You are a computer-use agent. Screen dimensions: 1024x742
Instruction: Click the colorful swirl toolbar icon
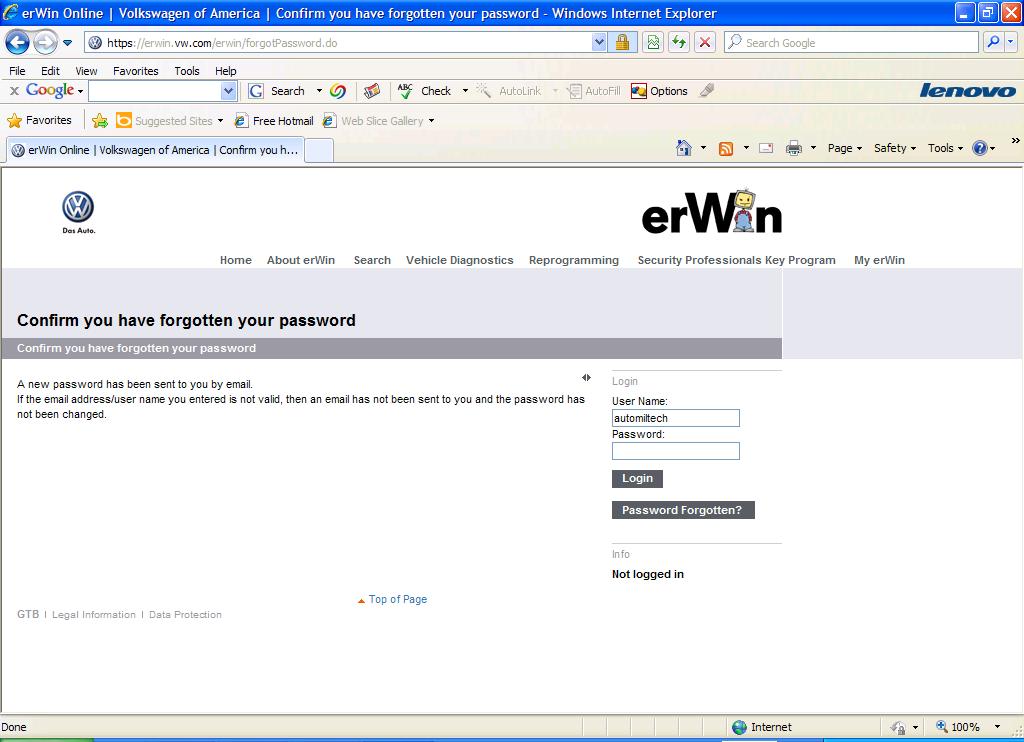(x=338, y=91)
